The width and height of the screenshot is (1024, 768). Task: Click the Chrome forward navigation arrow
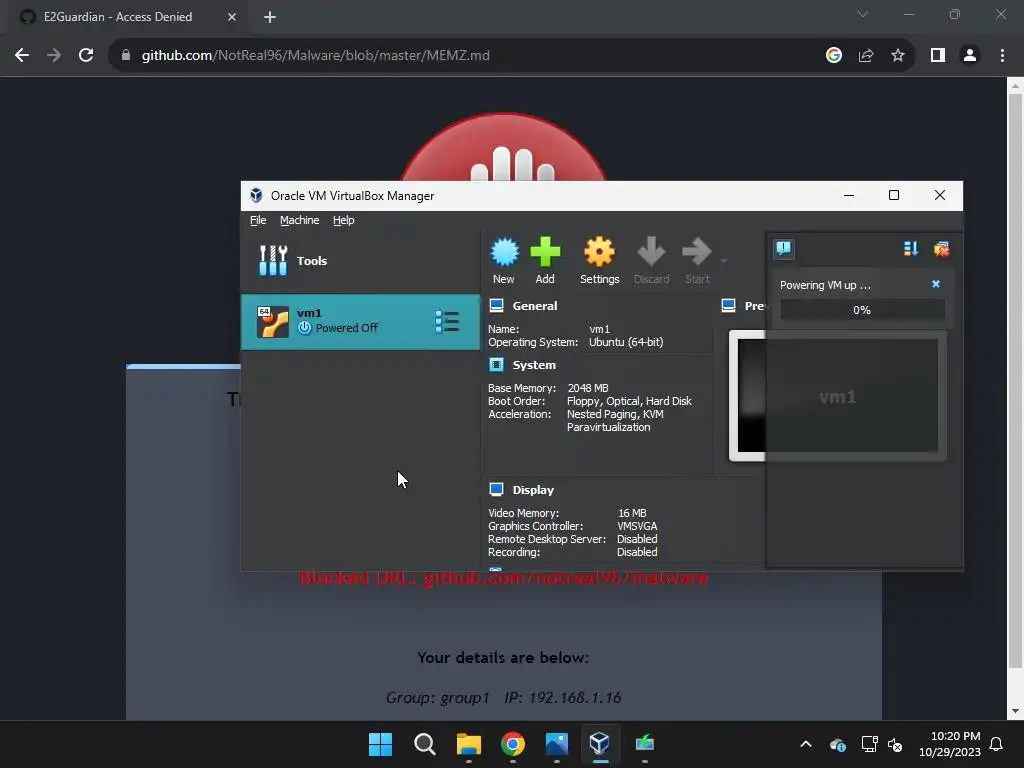click(54, 56)
